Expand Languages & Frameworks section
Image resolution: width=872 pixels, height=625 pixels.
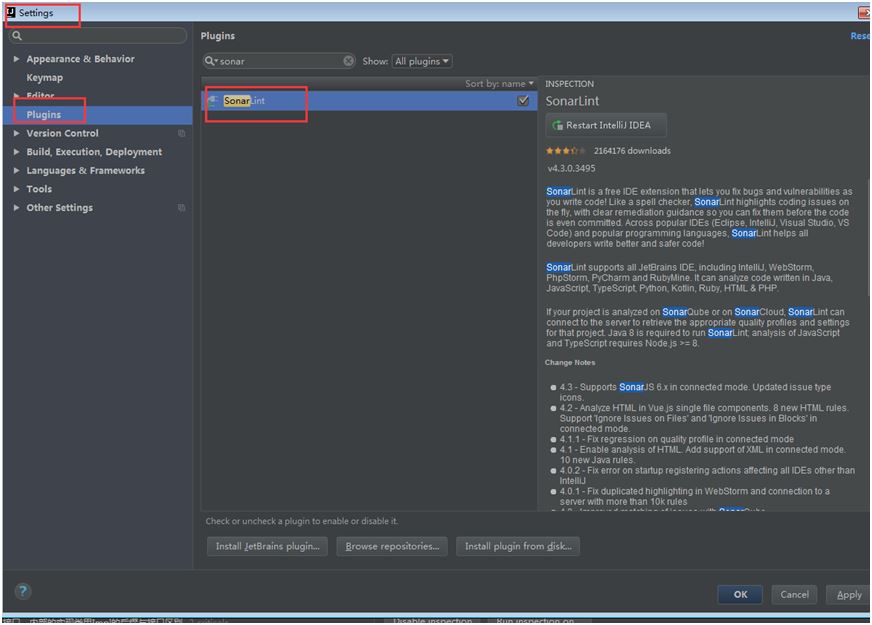point(16,170)
